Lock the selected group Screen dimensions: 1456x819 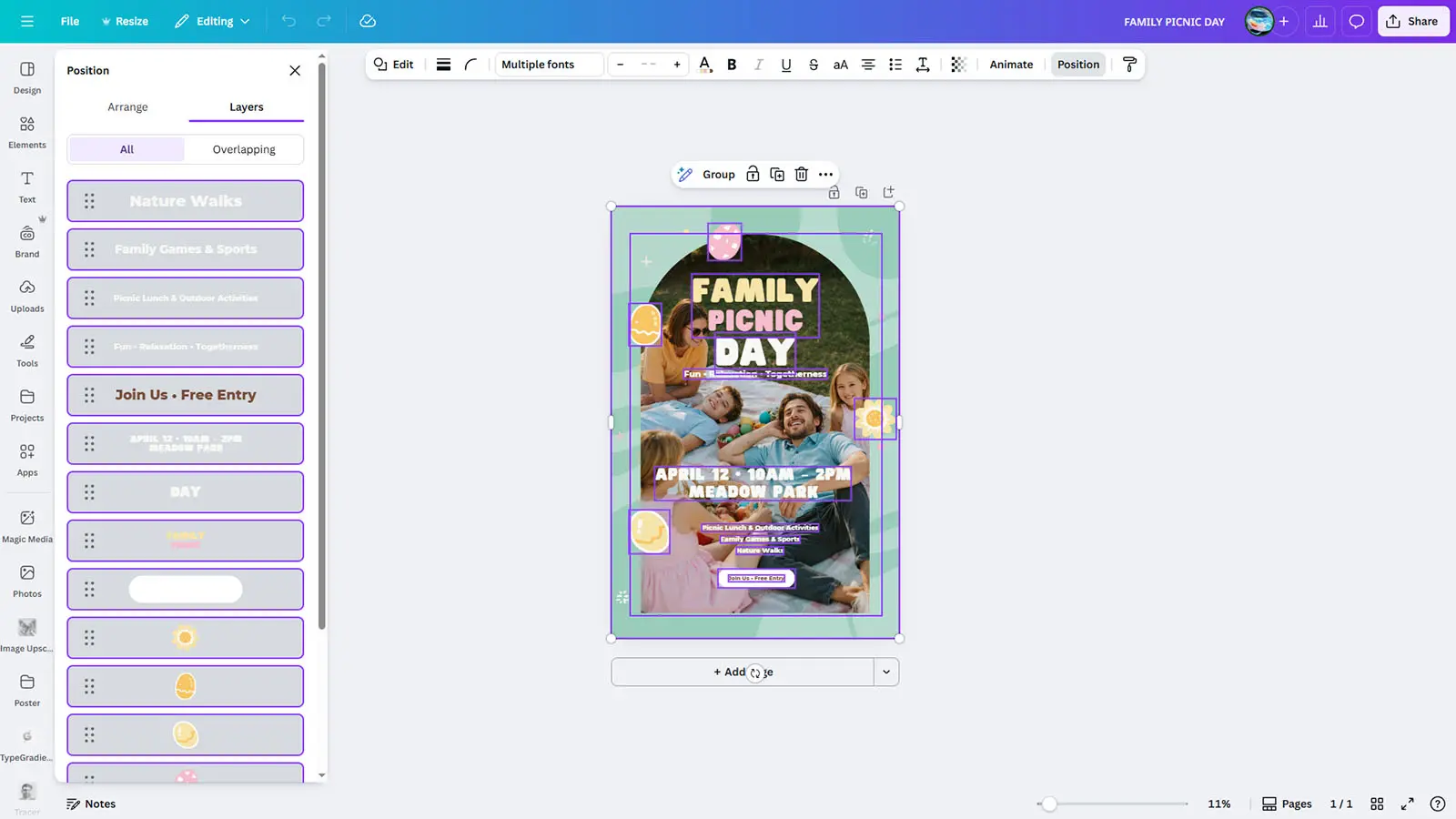(x=753, y=175)
